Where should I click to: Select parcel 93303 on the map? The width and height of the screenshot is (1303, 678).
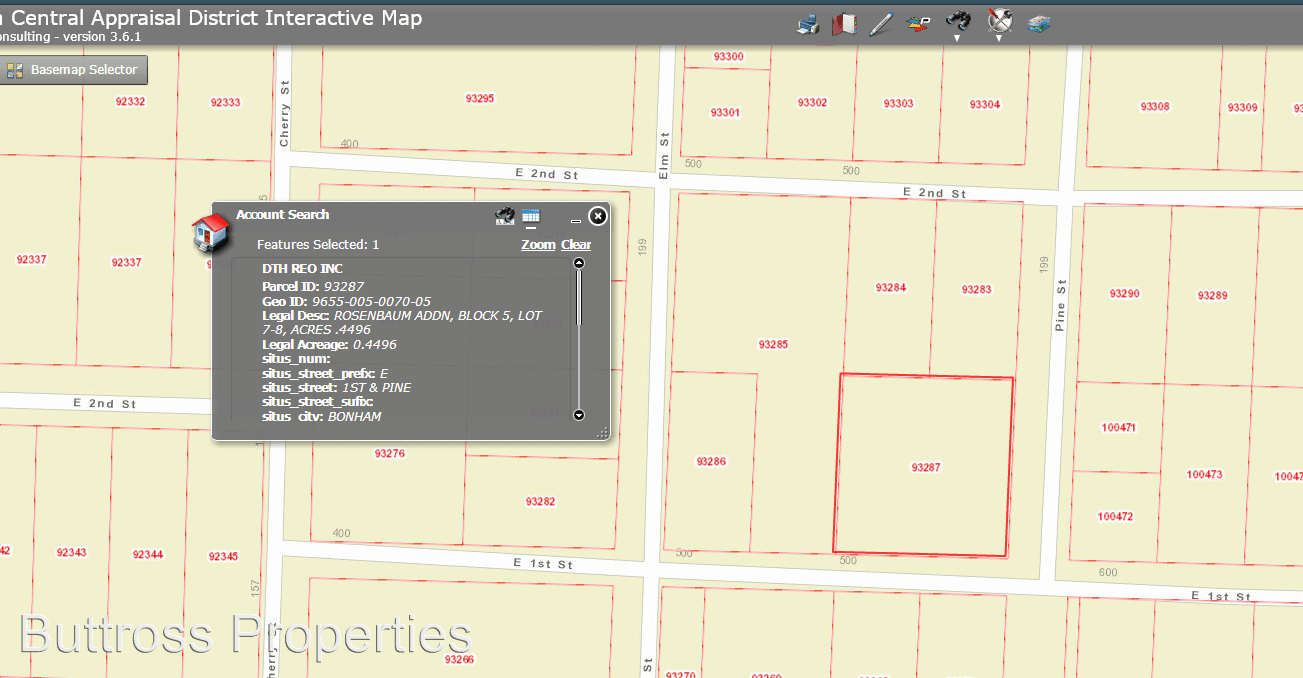tap(898, 104)
